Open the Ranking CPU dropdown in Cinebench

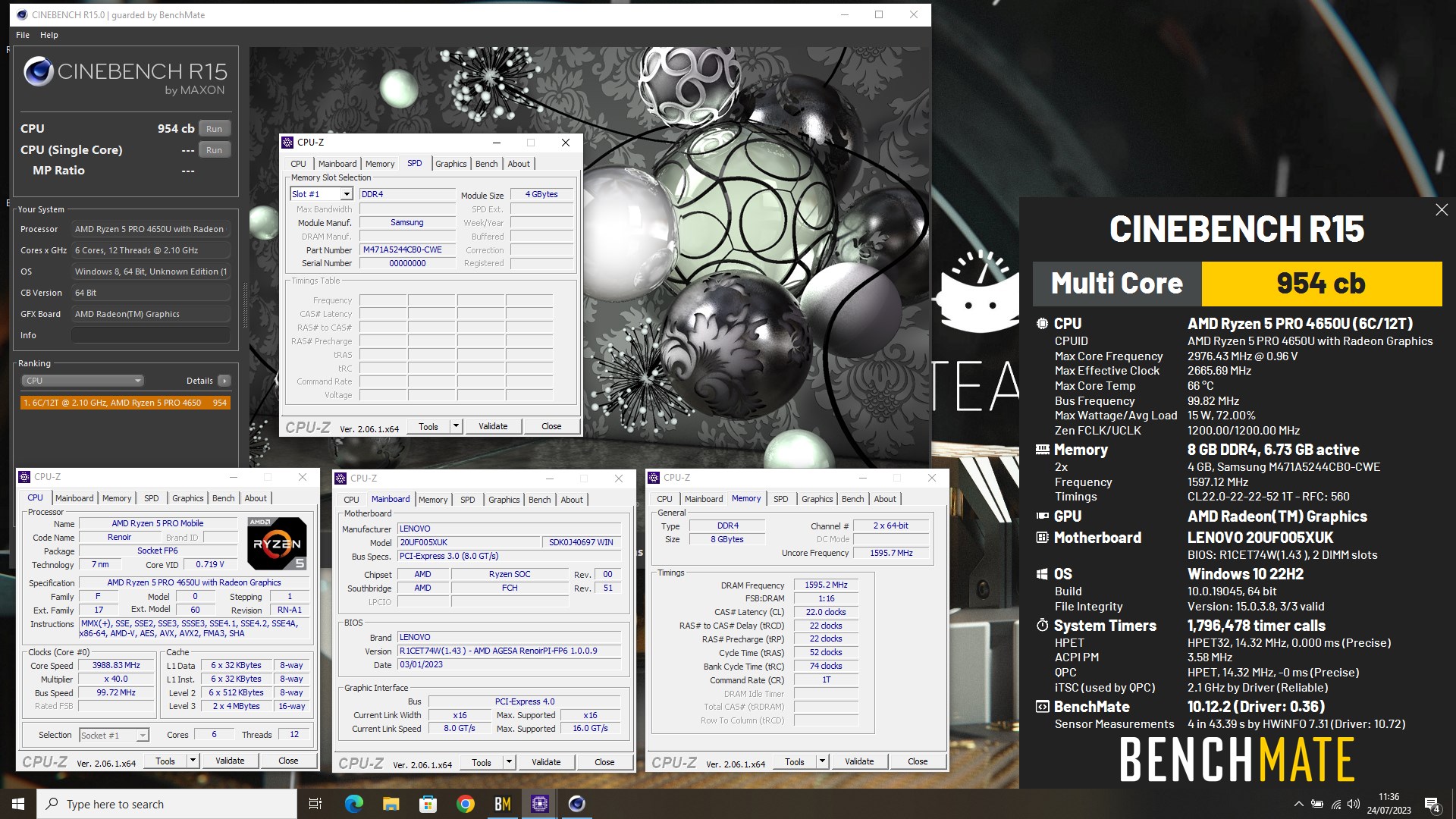(x=82, y=381)
